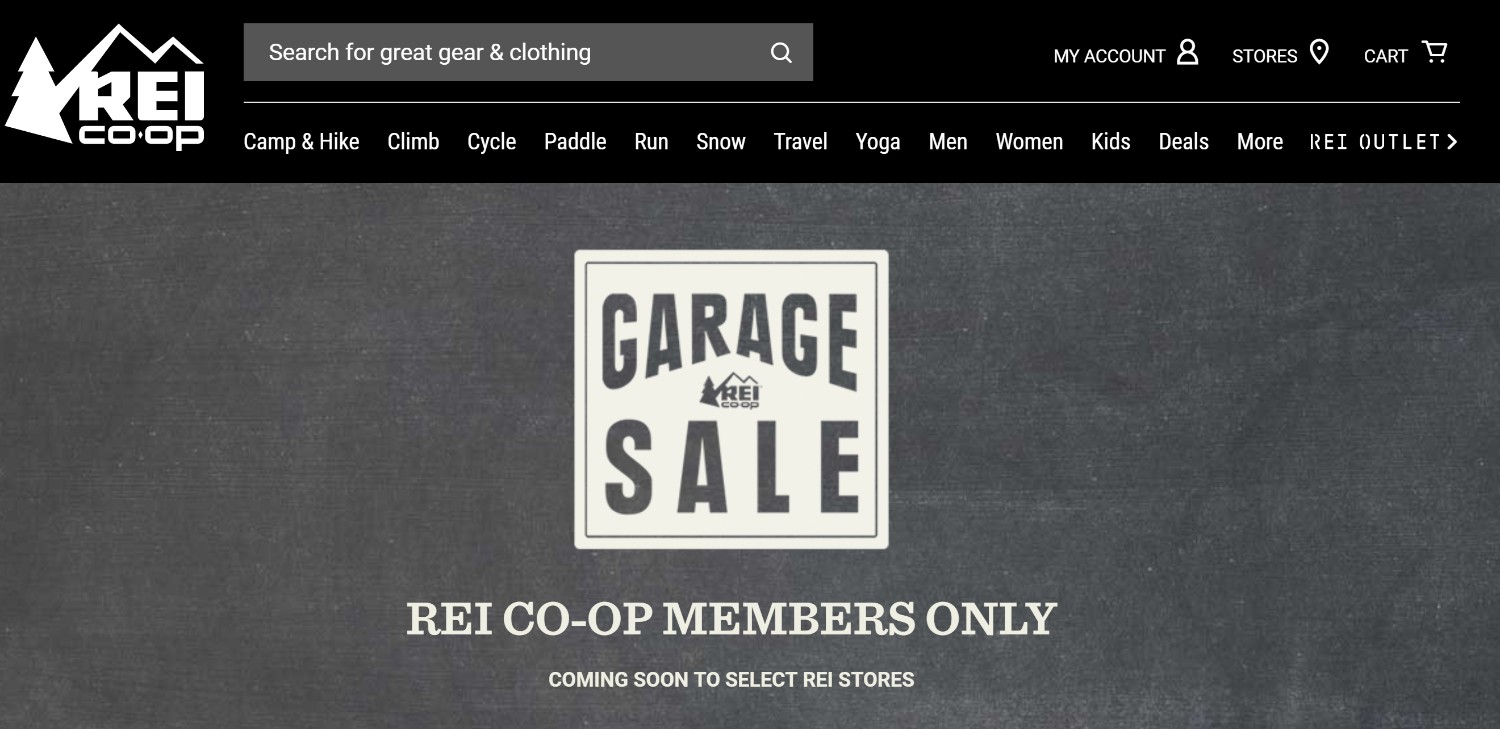Open the shopping cart icon
Viewport: 1500px width, 729px height.
tap(1435, 52)
